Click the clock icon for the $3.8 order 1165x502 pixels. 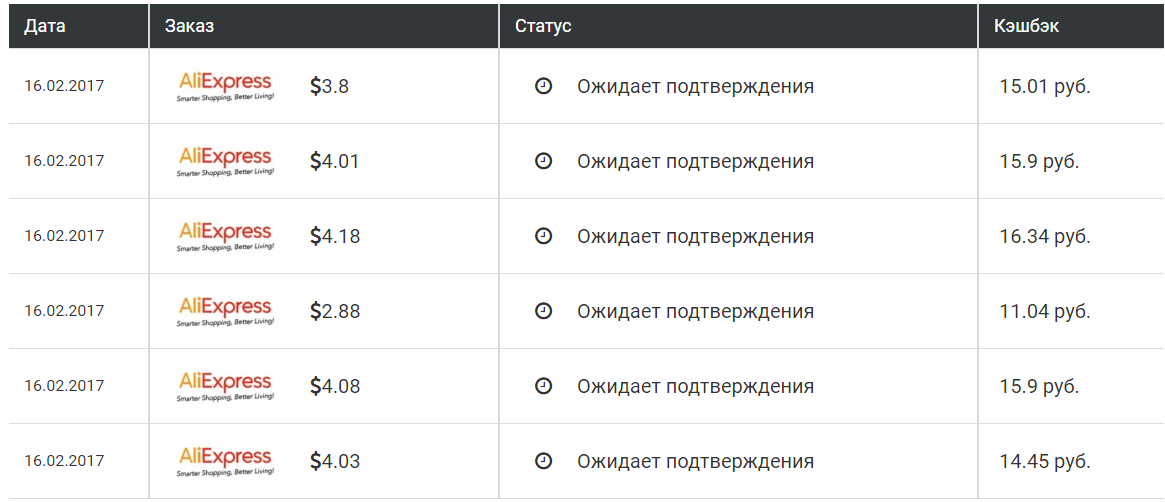[x=544, y=86]
